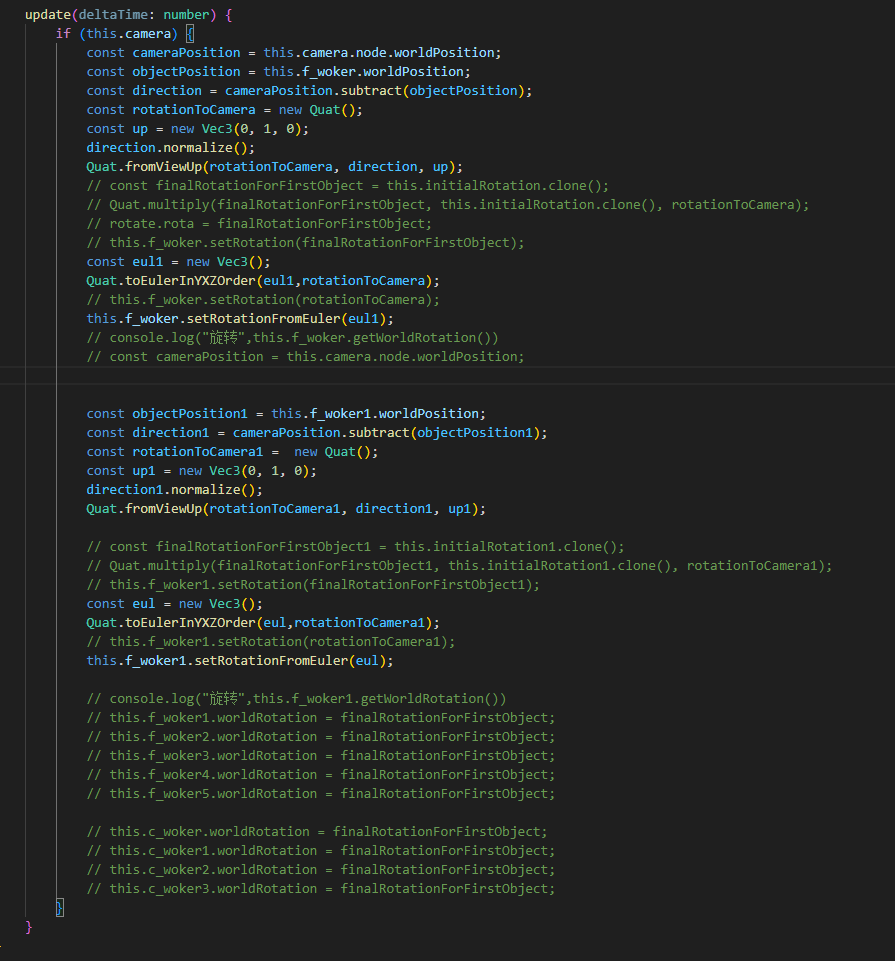This screenshot has height=961, width=895.
Task: Click 'this.f_woker.setRotationFromEuler(eul1)' line
Action: click(240, 319)
